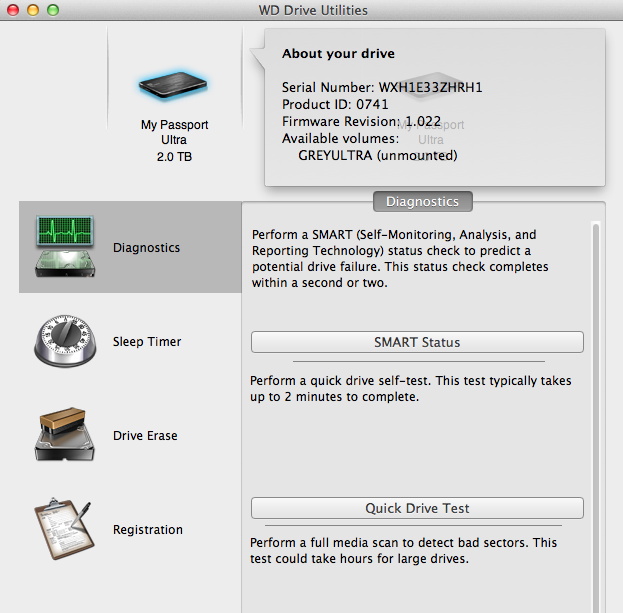The image size is (623, 613).
Task: Open Sleep Timer via the dial icon
Action: click(x=65, y=341)
